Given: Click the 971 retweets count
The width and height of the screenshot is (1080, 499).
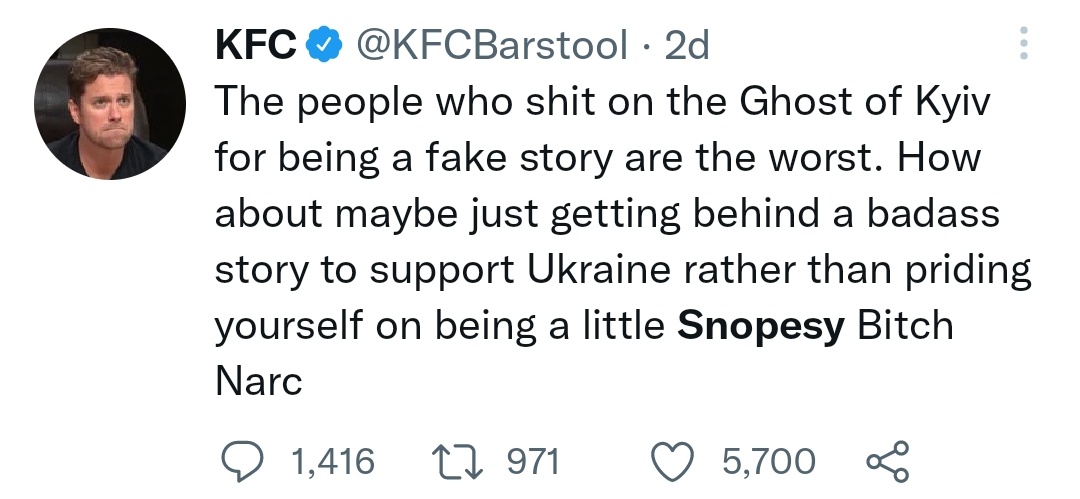Looking at the screenshot, I should (530, 461).
